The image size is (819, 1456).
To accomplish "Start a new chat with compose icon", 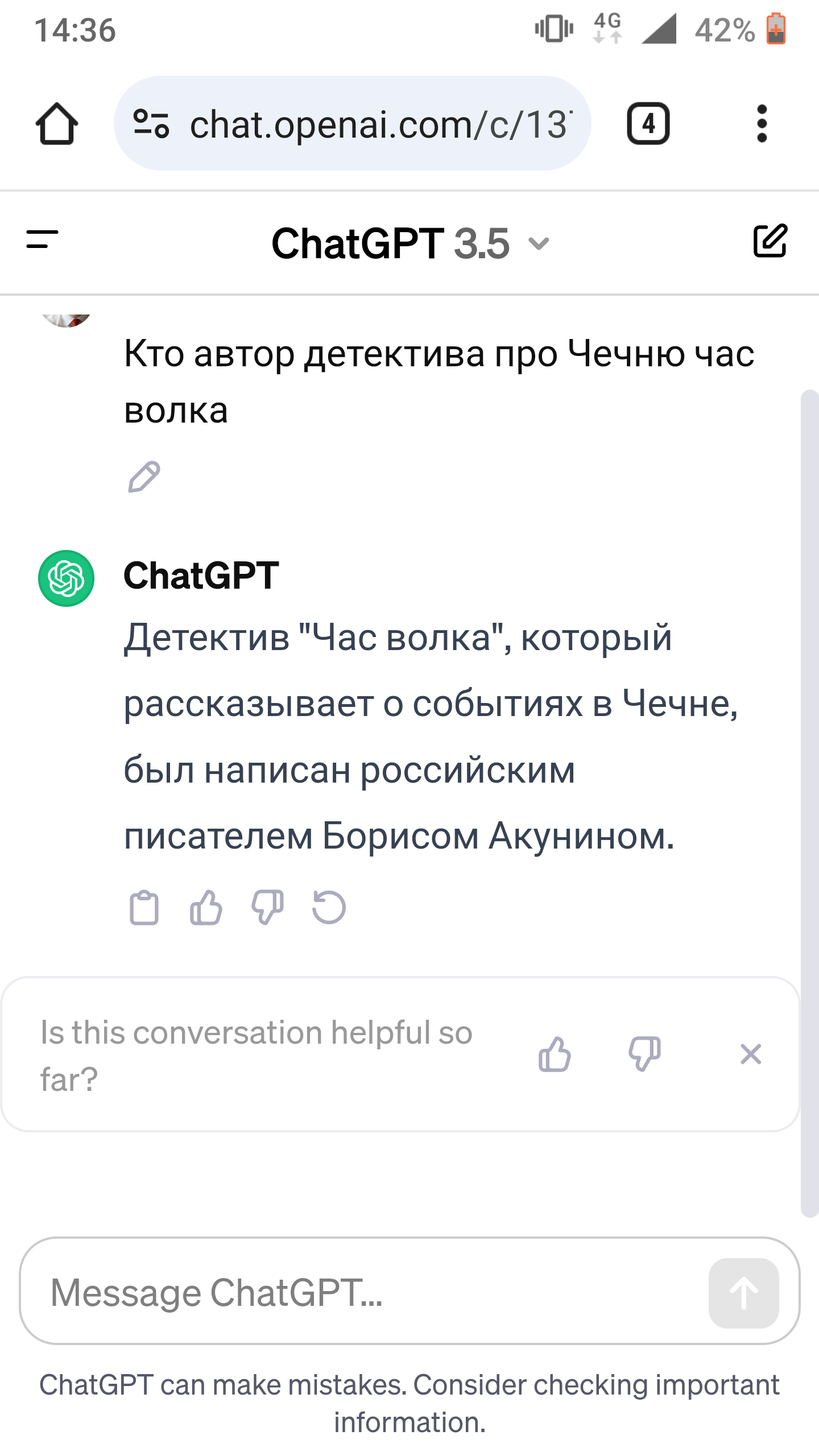I will [770, 241].
